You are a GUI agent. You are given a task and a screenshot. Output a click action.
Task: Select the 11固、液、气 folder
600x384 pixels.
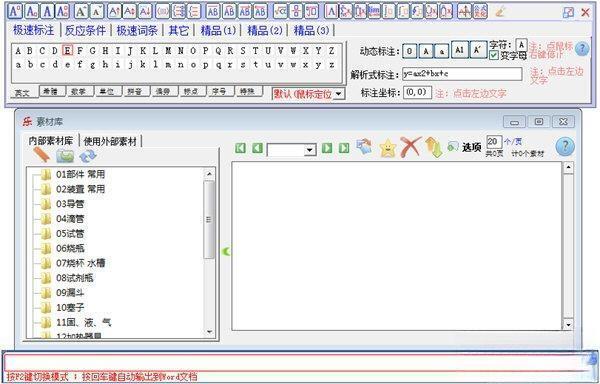(x=83, y=322)
